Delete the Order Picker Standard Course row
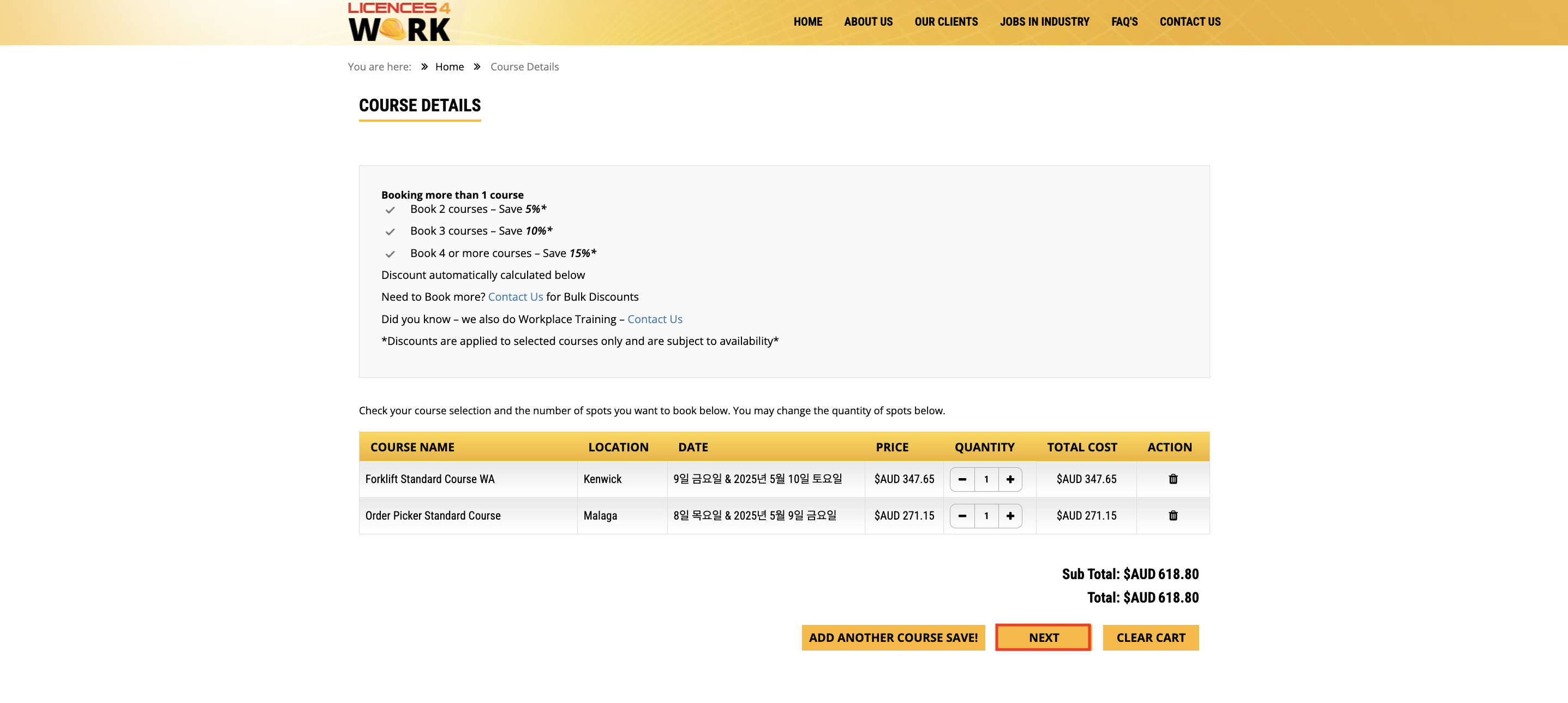The height and width of the screenshot is (703, 1568). coord(1172,515)
